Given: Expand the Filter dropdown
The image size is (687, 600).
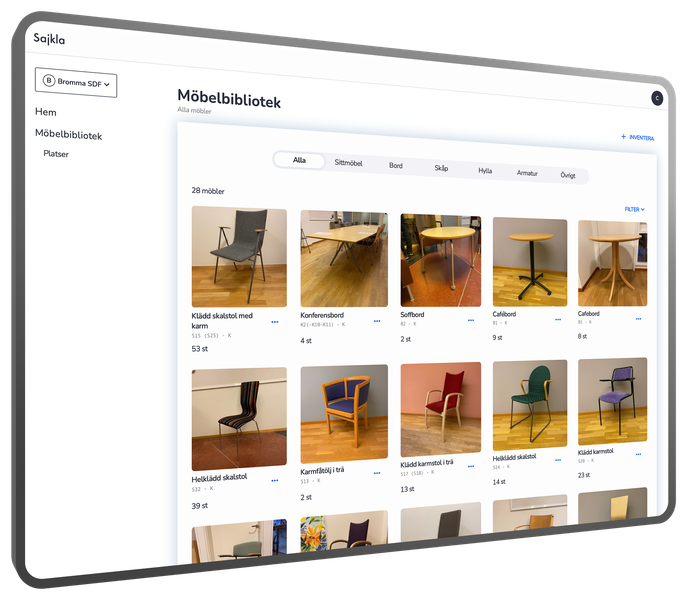Looking at the screenshot, I should [634, 209].
